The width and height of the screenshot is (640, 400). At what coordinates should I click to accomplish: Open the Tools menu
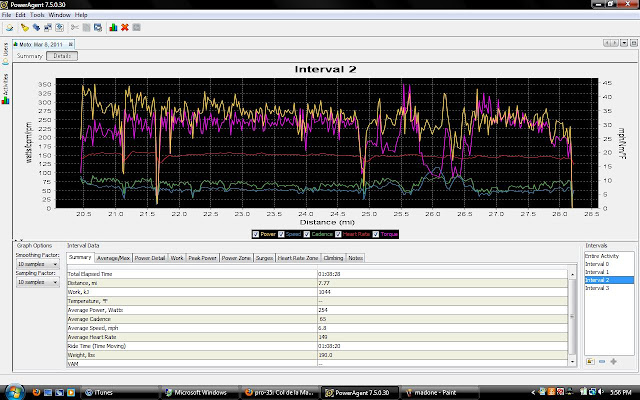[x=36, y=16]
